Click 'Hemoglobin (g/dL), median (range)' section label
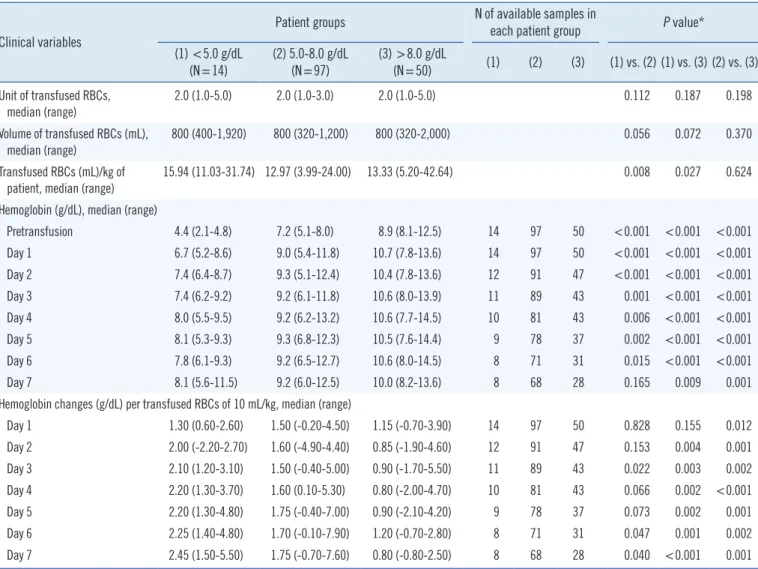758x569 pixels. 78,210
